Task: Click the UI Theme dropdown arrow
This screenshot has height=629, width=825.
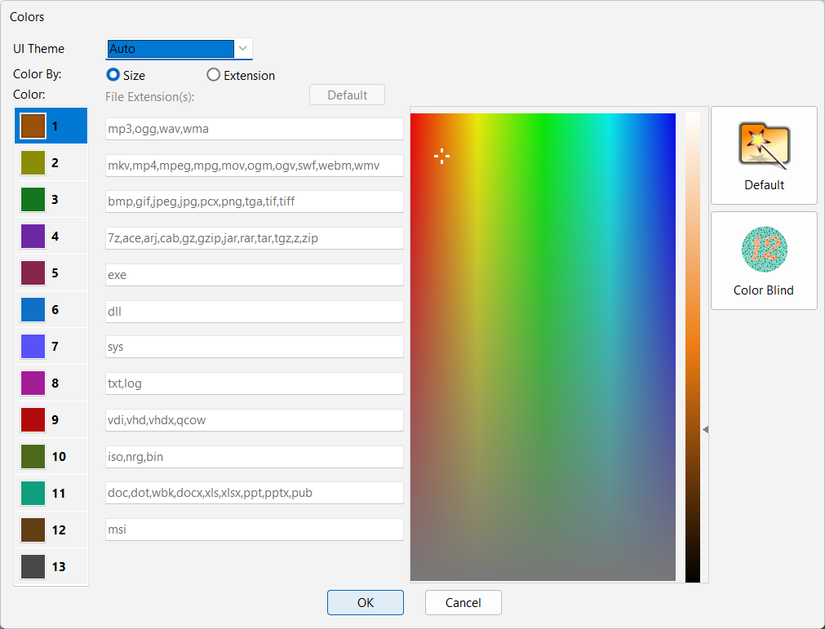Action: coord(242,48)
